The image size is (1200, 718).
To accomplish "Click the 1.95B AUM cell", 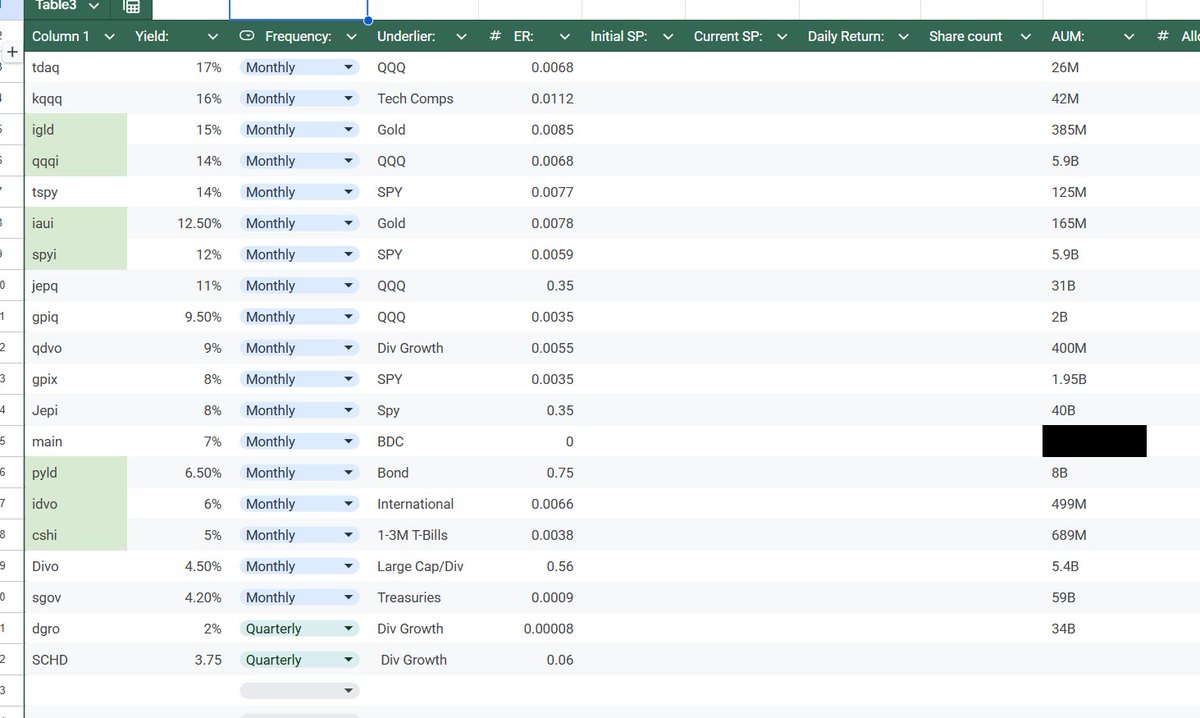I will tap(1095, 379).
